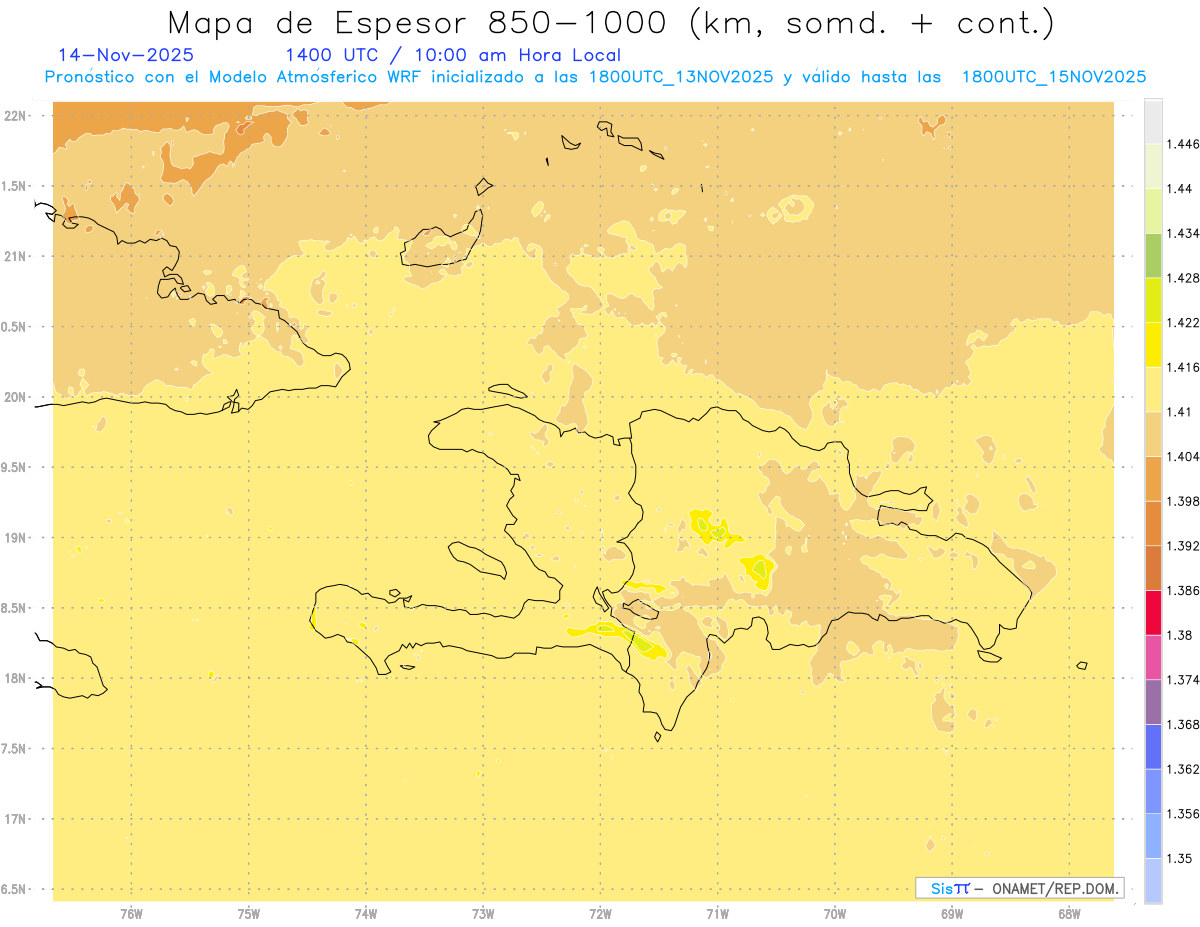
Task: Click the '74W' longitude label
Action: [366, 914]
